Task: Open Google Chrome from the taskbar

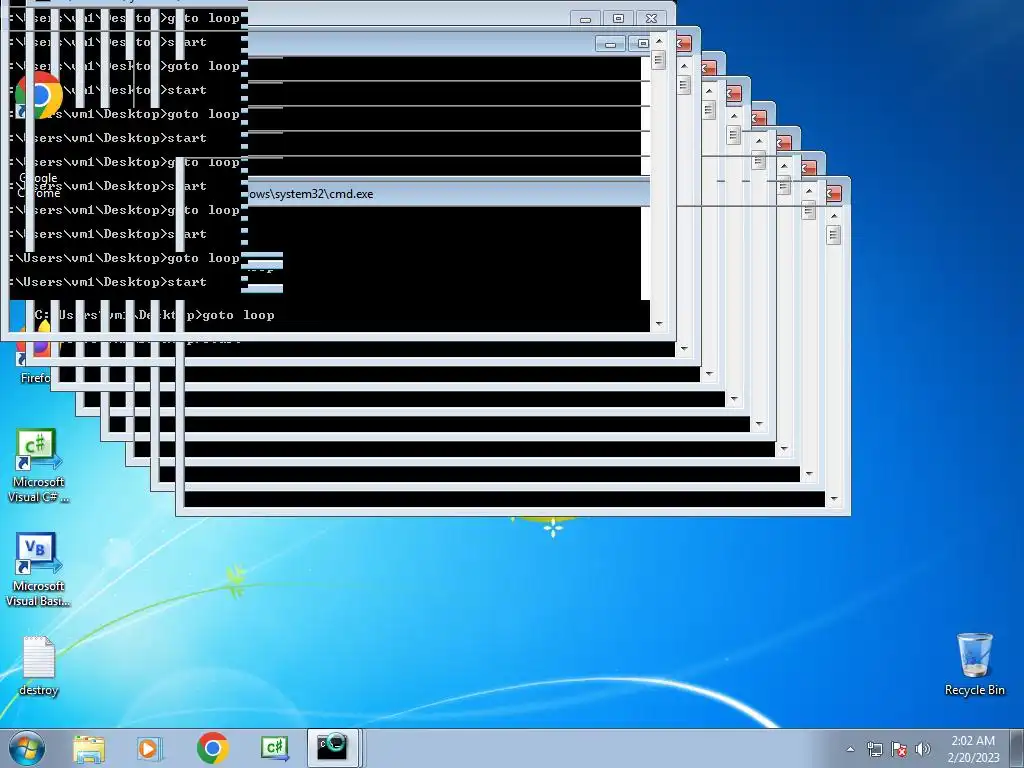Action: tap(212, 748)
